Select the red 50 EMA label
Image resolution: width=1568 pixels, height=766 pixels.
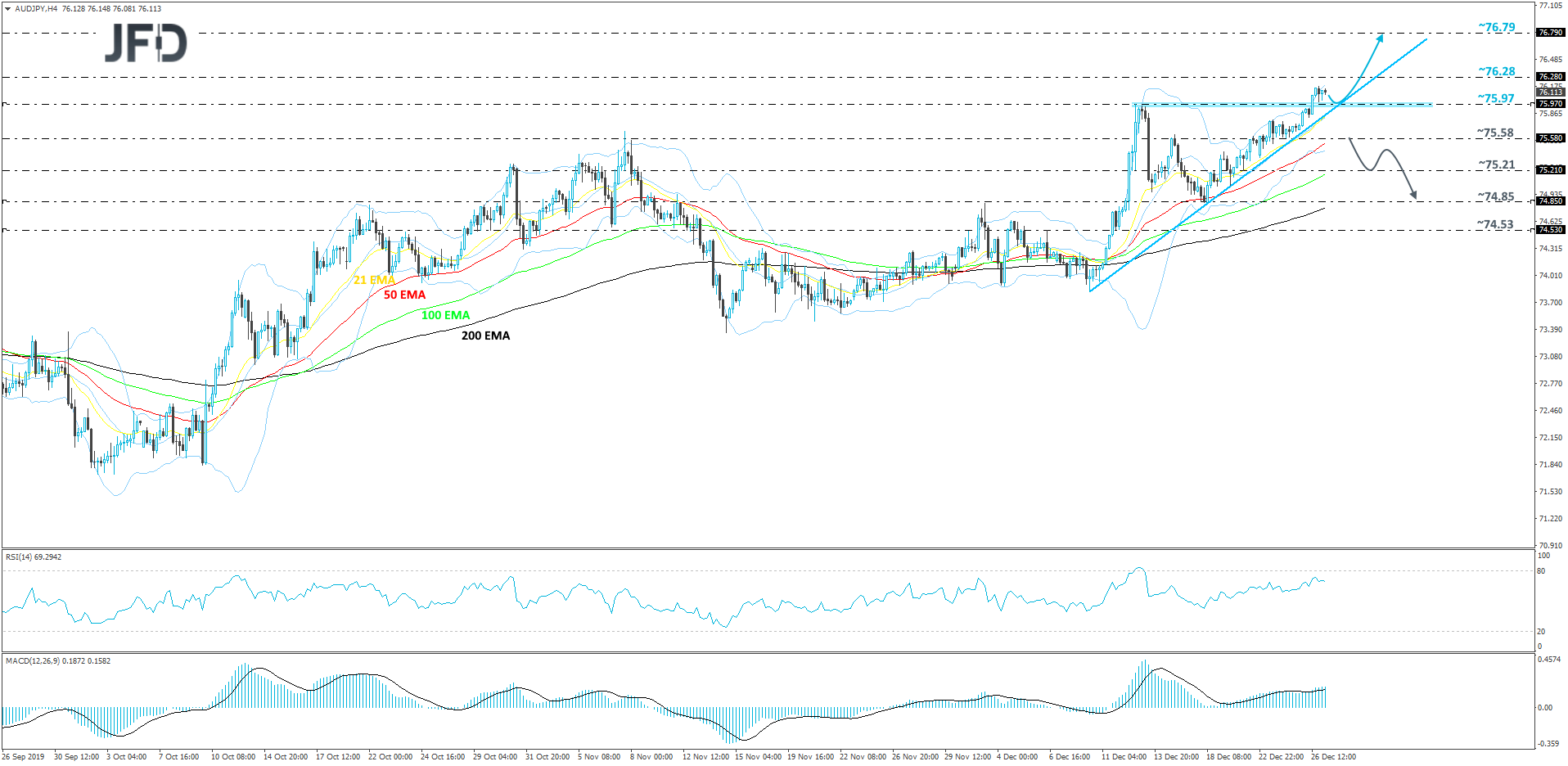tap(405, 295)
